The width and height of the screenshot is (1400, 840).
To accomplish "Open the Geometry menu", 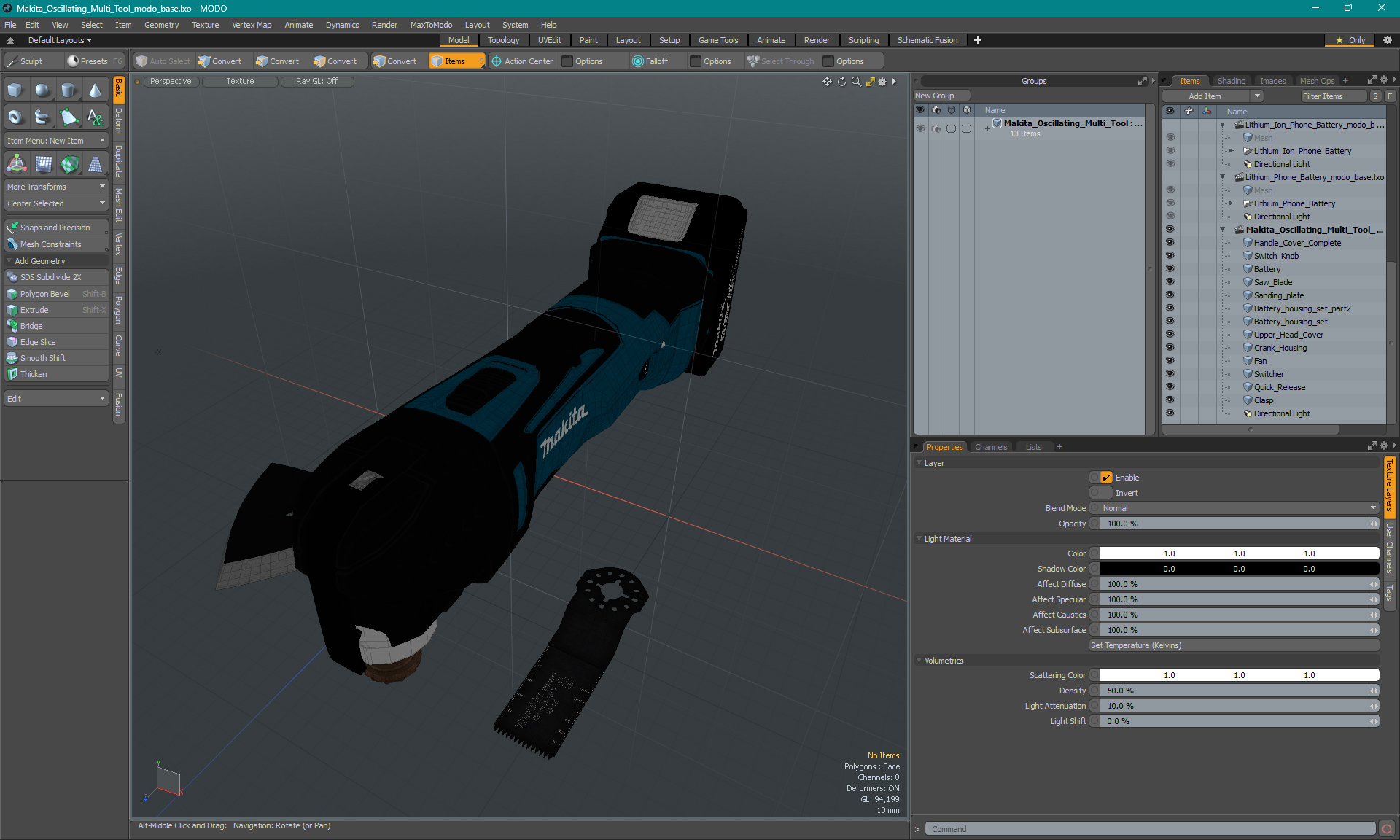I will 161,25.
